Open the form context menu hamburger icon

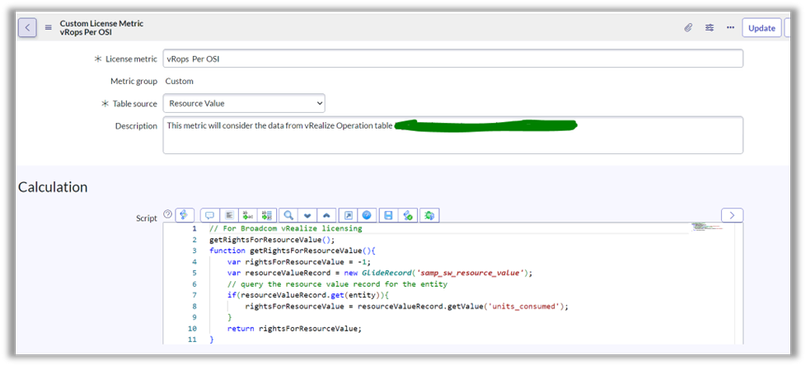(x=48, y=28)
